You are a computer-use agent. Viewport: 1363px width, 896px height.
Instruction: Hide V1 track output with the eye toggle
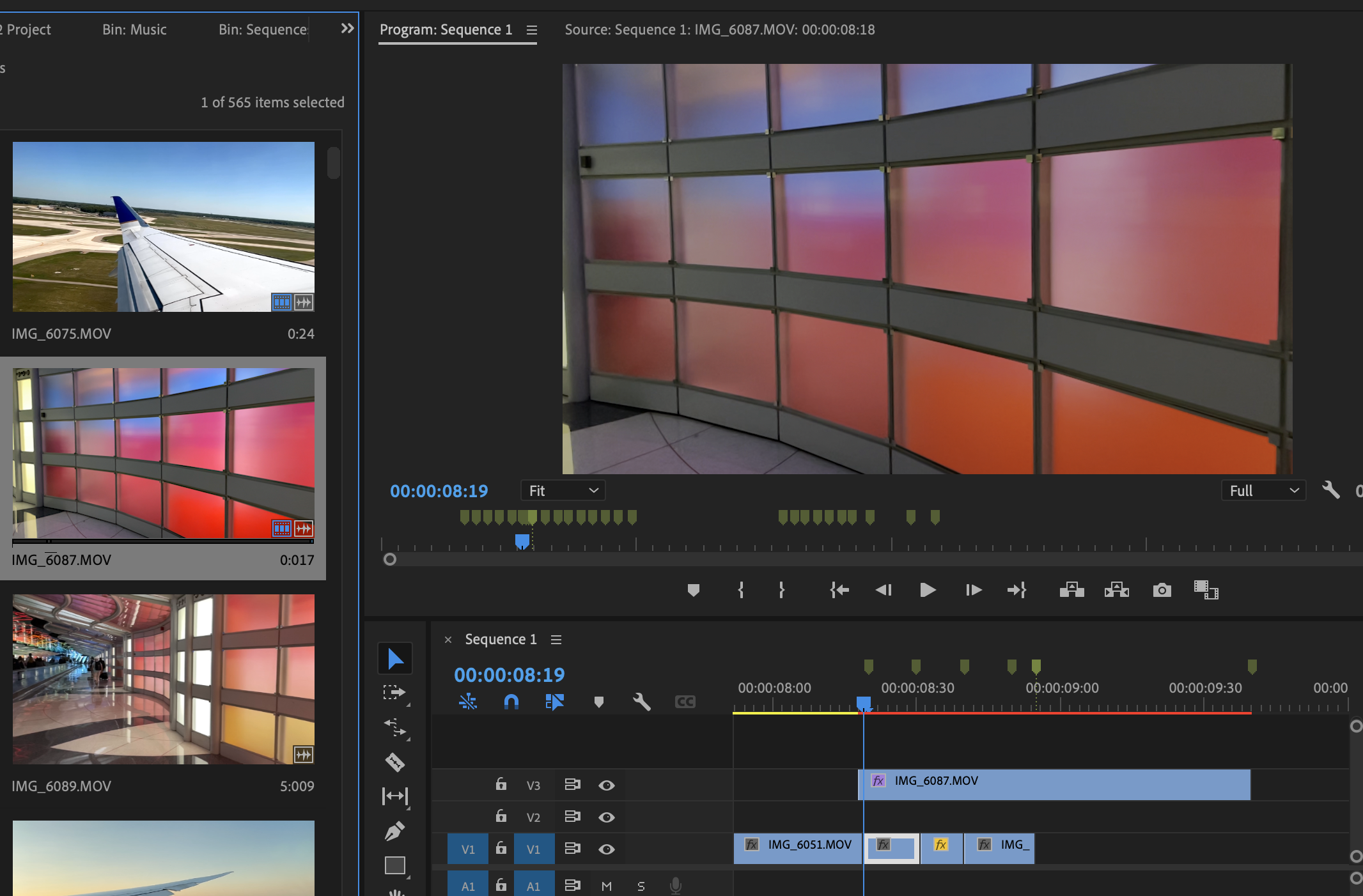click(606, 849)
